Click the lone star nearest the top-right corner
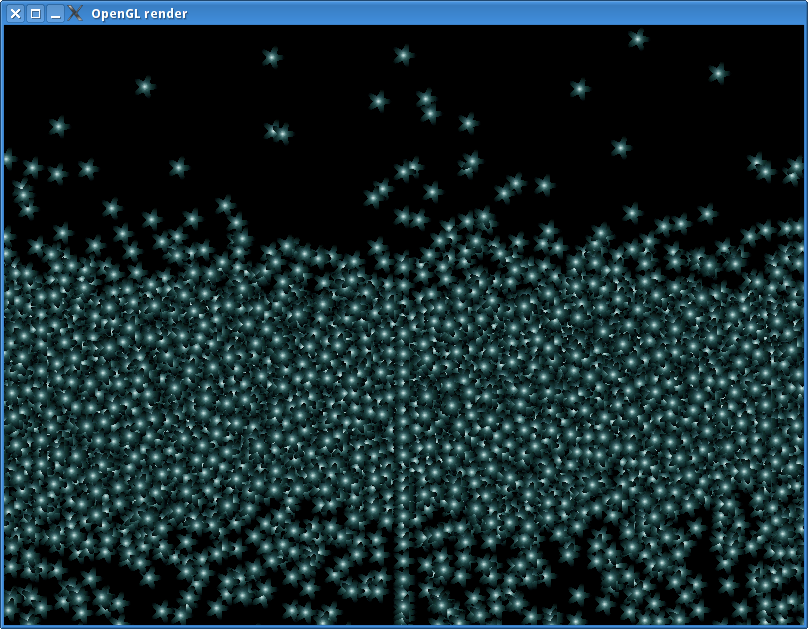The width and height of the screenshot is (808, 629). (717, 73)
